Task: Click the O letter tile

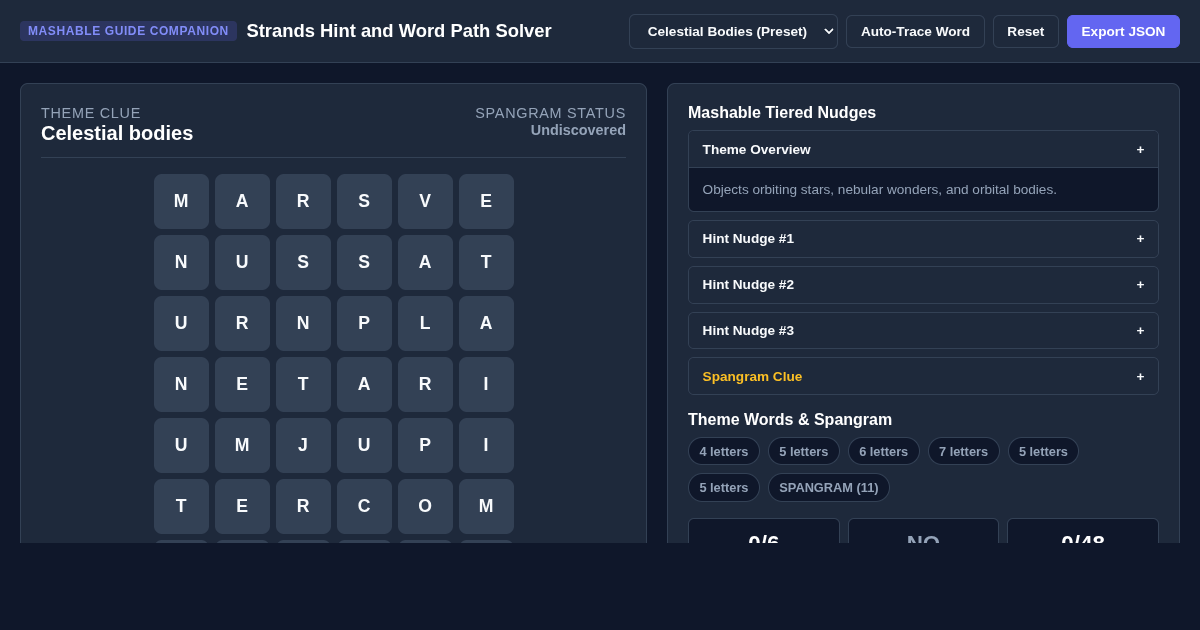Action: (x=425, y=506)
